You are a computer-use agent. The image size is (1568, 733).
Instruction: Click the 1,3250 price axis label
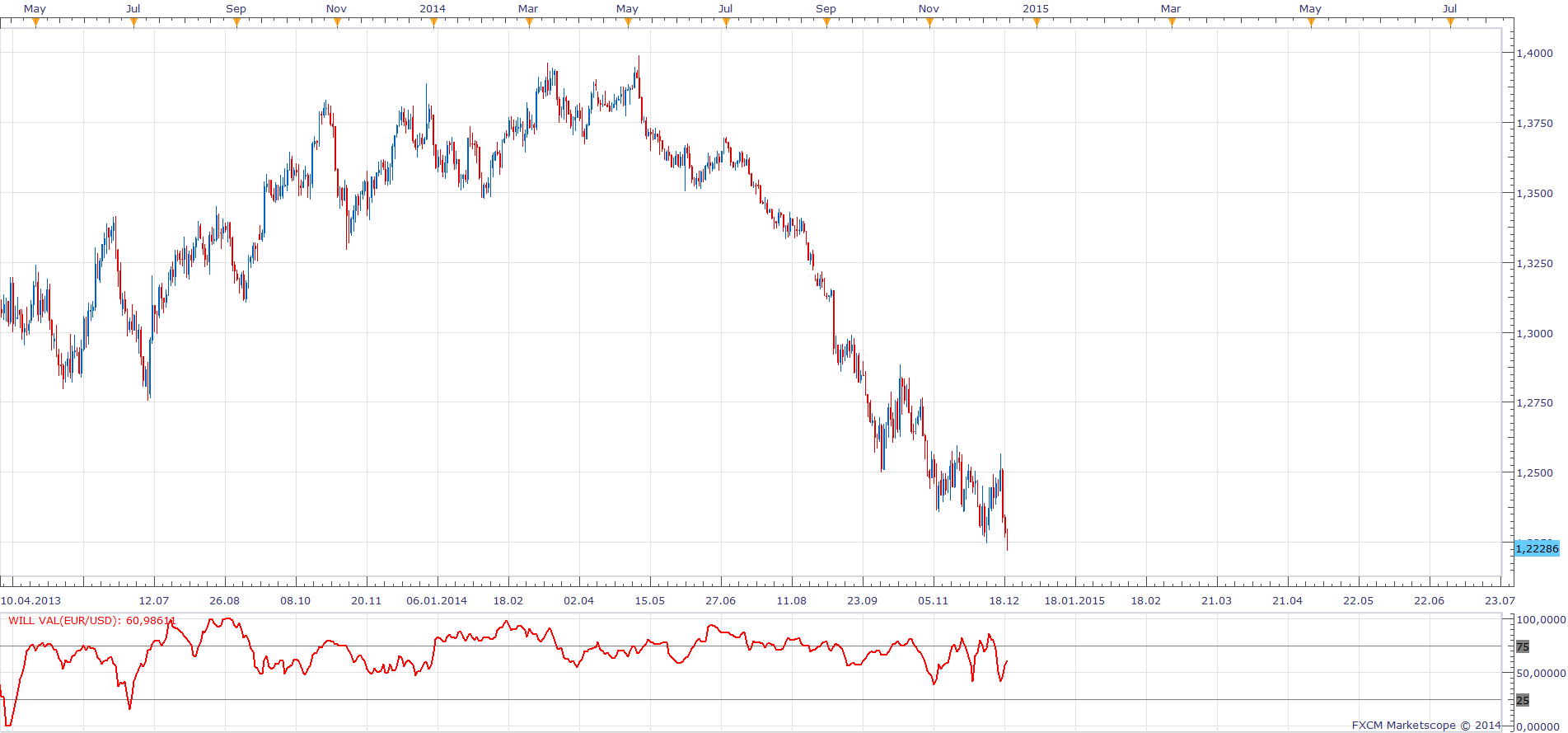click(x=1535, y=263)
